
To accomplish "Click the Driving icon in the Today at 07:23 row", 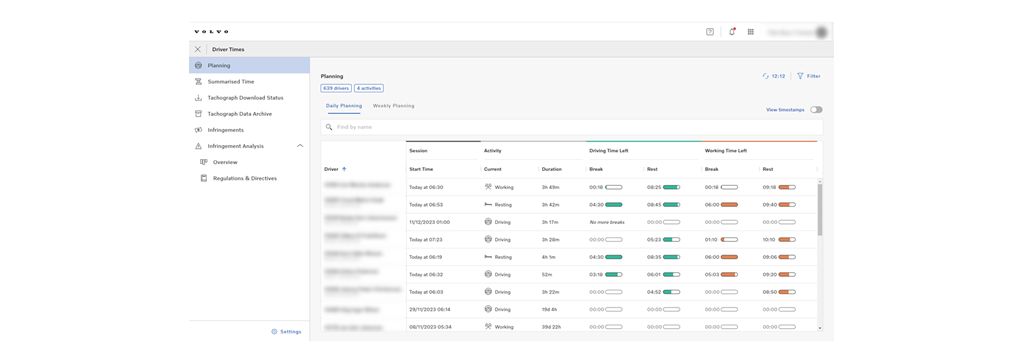I will (x=488, y=240).
